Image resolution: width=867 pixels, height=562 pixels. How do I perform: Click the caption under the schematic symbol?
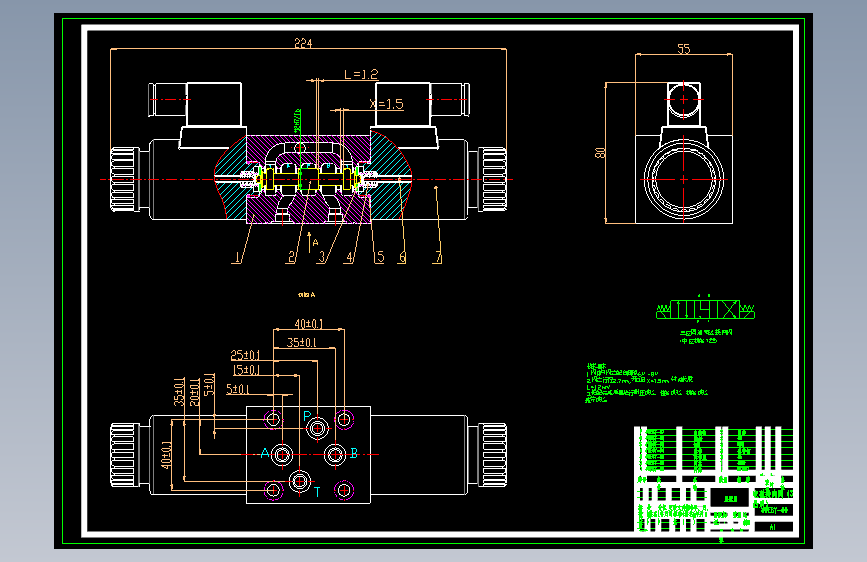click(706, 336)
